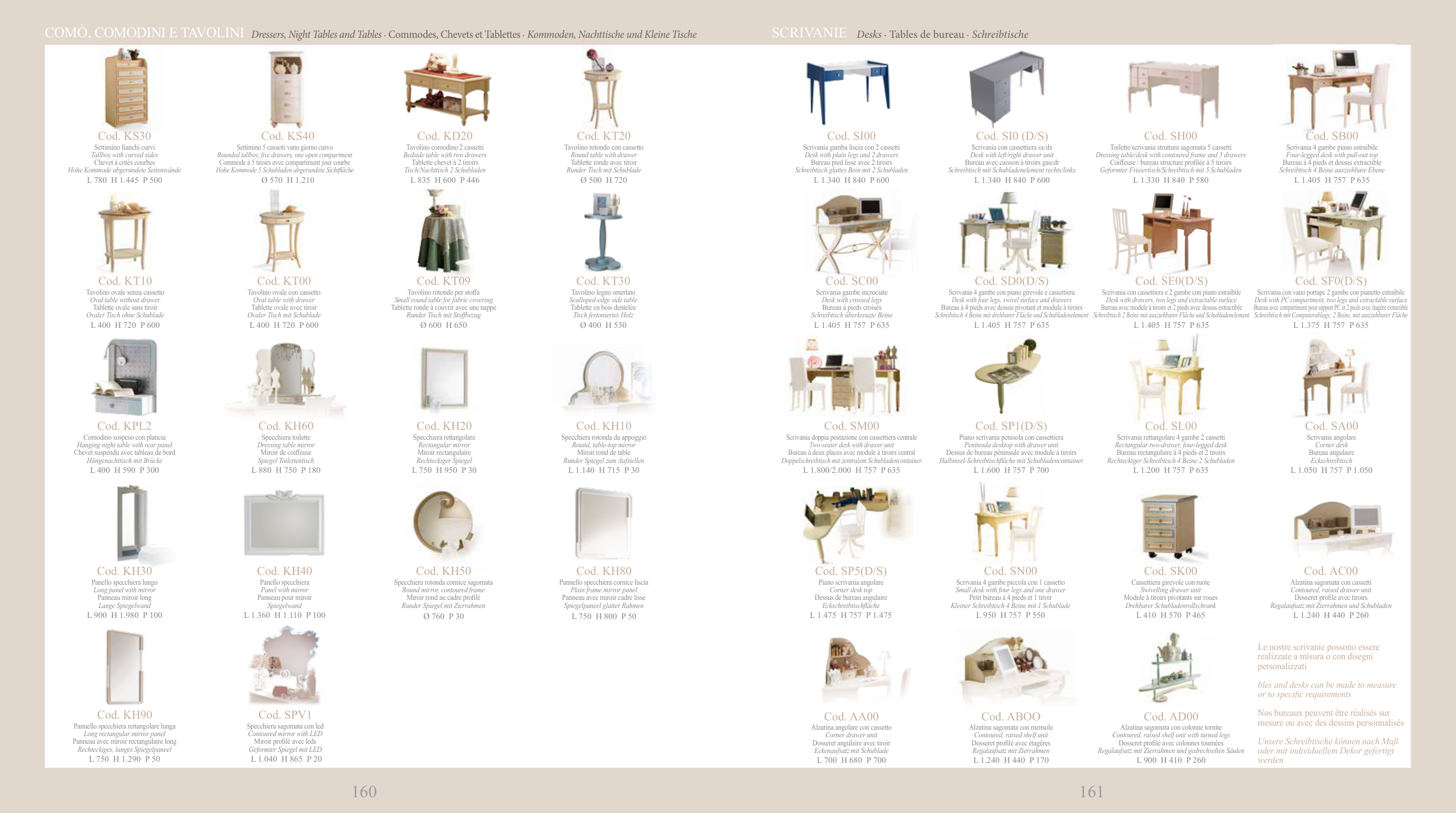Viewport: 1456px width, 813px height.
Task: Select the Cod. KH60 product code label
Action: point(285,426)
